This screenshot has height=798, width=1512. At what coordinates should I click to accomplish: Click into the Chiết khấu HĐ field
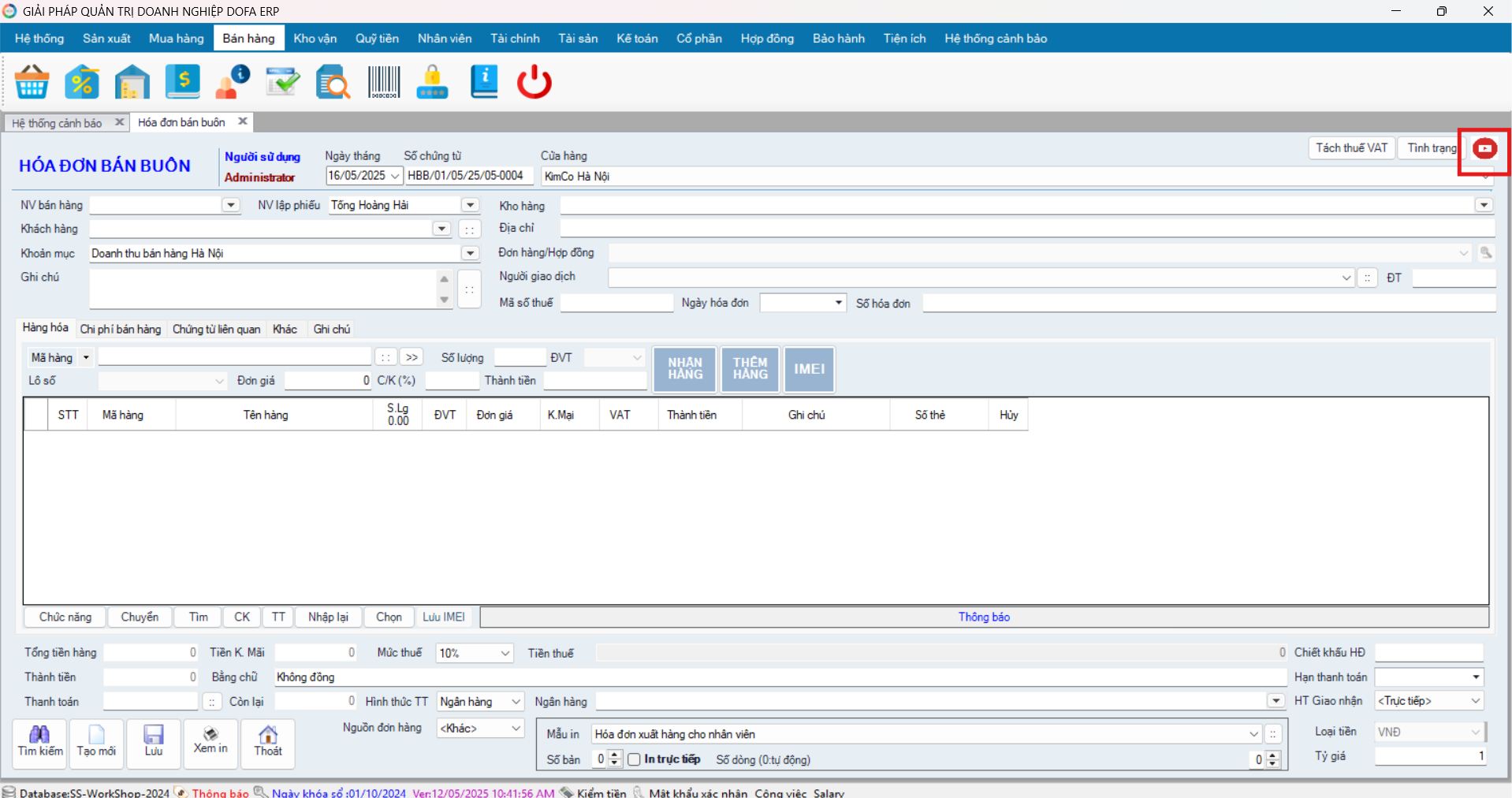tap(1428, 653)
